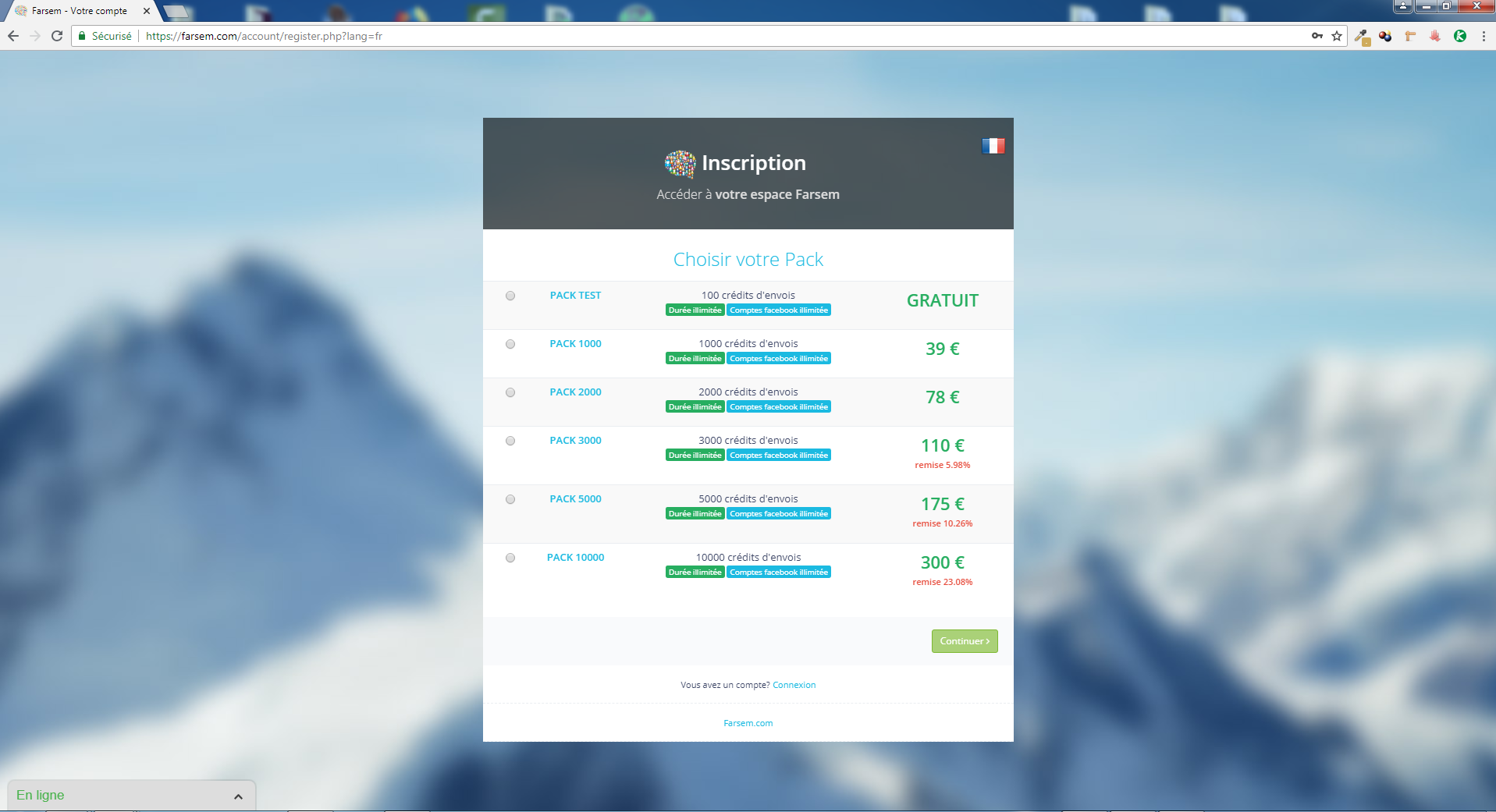
Task: Click the eyedropper color picker extension
Action: click(x=1362, y=37)
